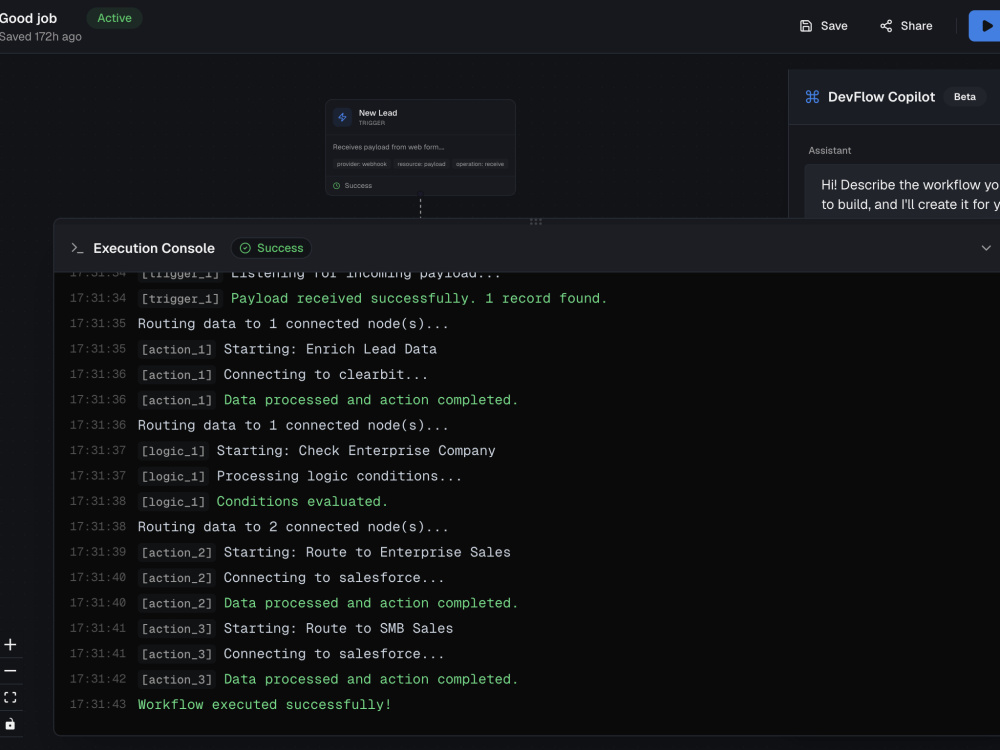This screenshot has height=750, width=1000.
Task: Click the Share network icon
Action: 886,26
